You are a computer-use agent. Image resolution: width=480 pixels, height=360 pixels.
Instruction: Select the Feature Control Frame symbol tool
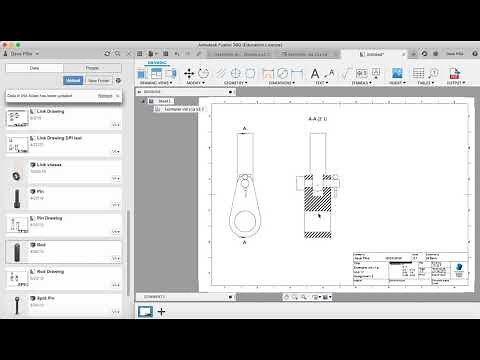361,73
